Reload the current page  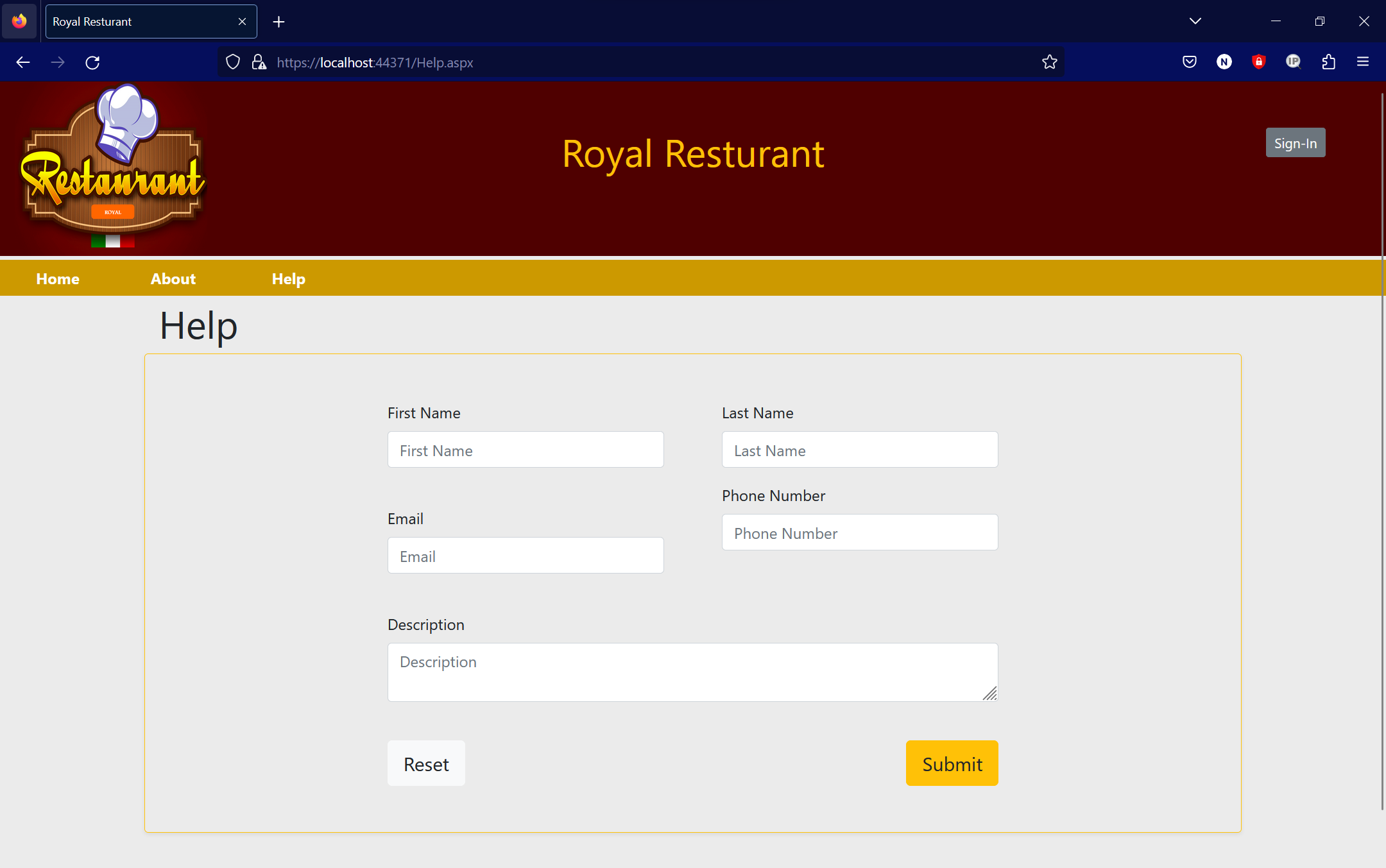pyautogui.click(x=93, y=62)
